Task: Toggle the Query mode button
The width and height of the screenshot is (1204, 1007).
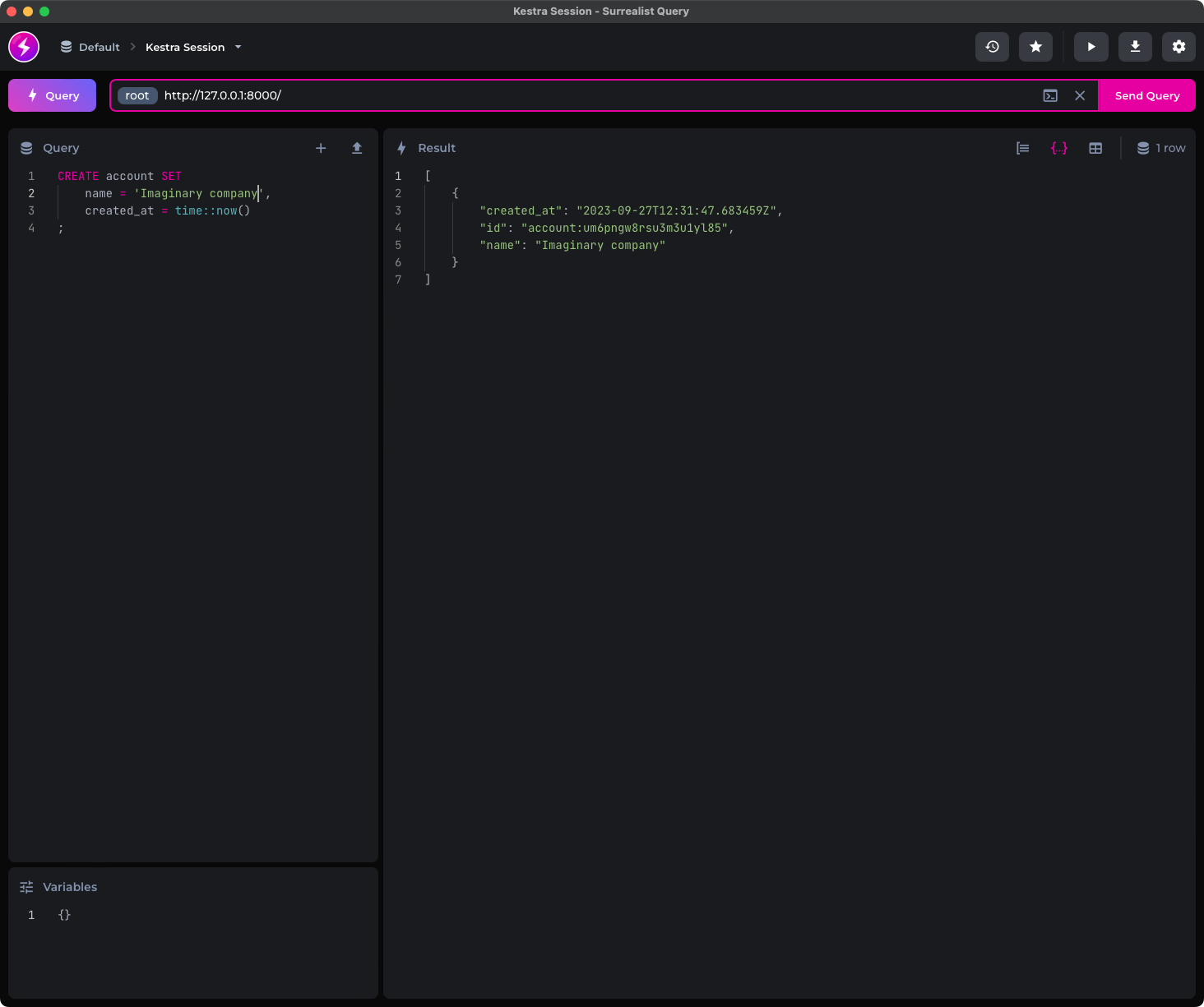Action: click(x=52, y=95)
